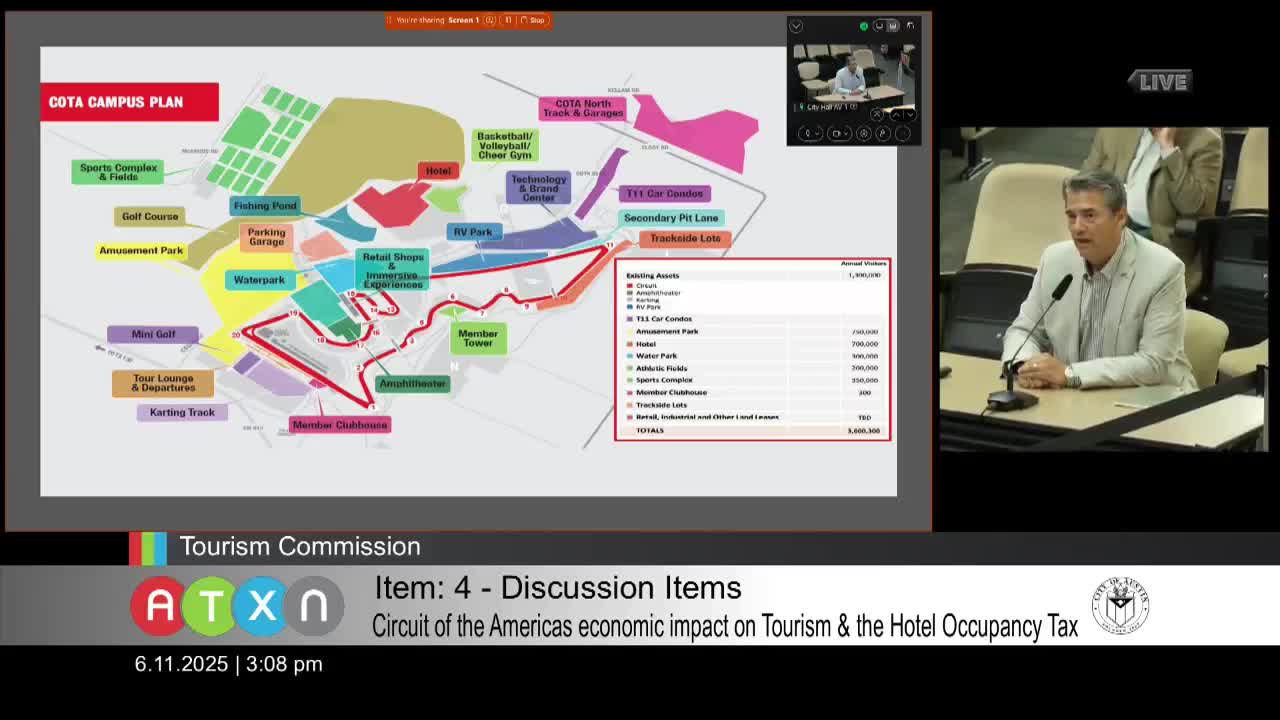Image resolution: width=1280 pixels, height=720 pixels.
Task: Switch video panel to the second view layout
Action: (x=893, y=26)
